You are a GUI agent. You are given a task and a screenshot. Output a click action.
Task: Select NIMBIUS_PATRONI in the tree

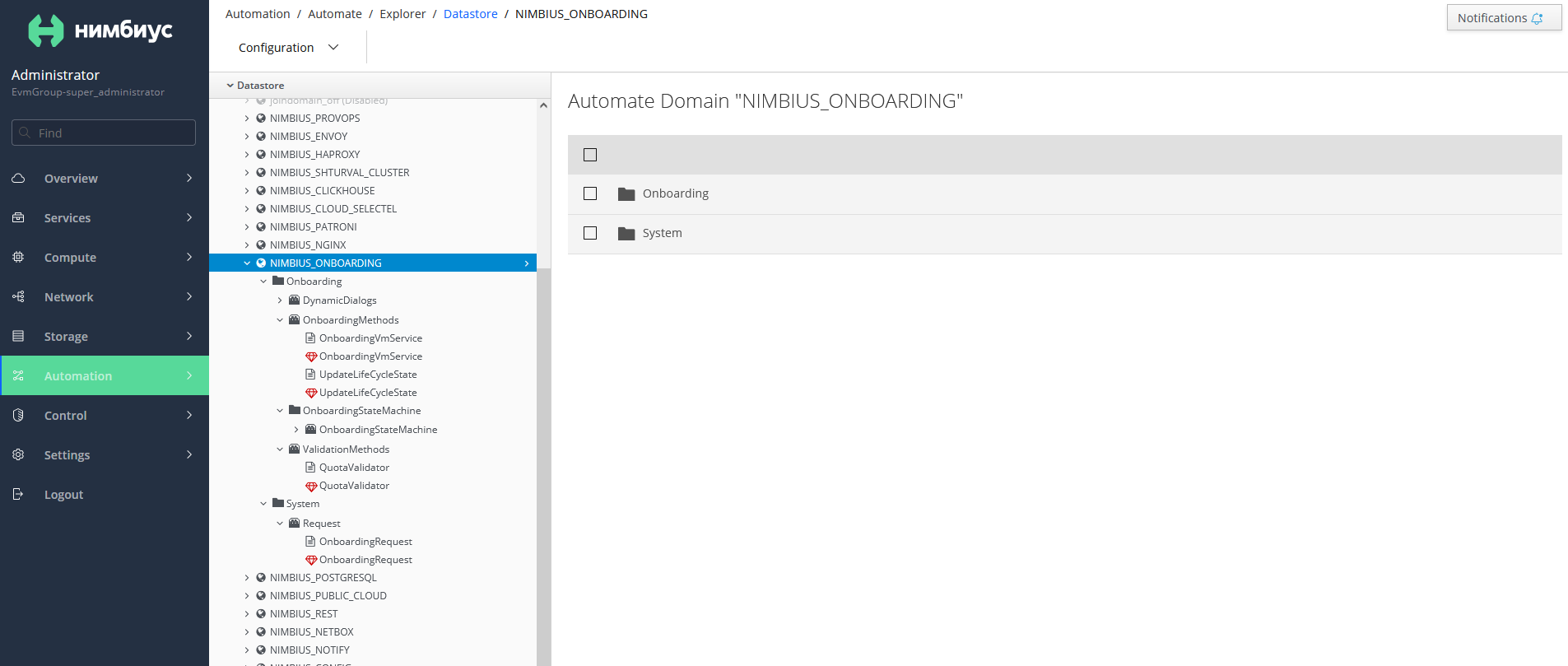[x=313, y=226]
